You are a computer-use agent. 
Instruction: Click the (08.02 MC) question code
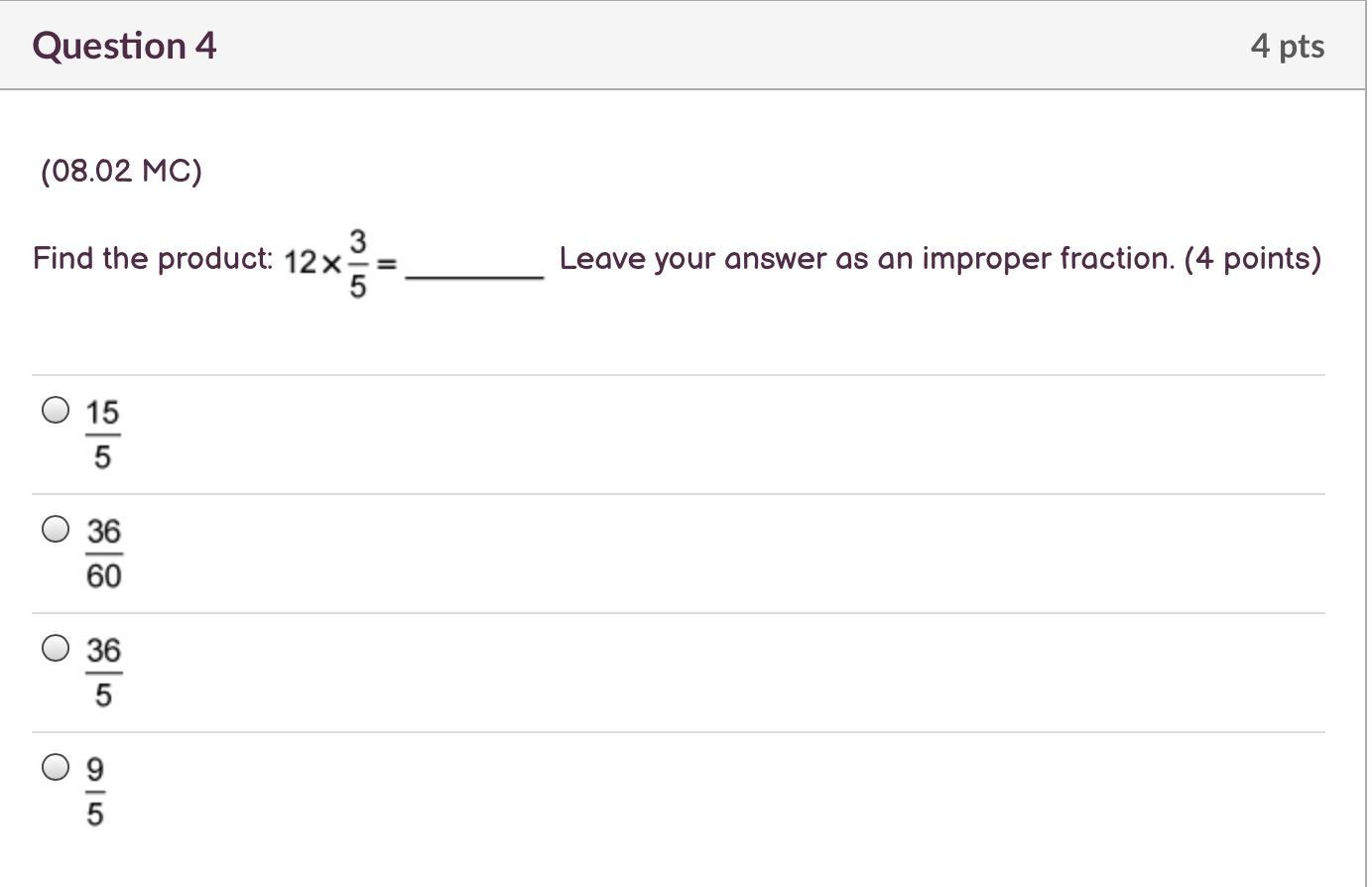pyautogui.click(x=121, y=171)
